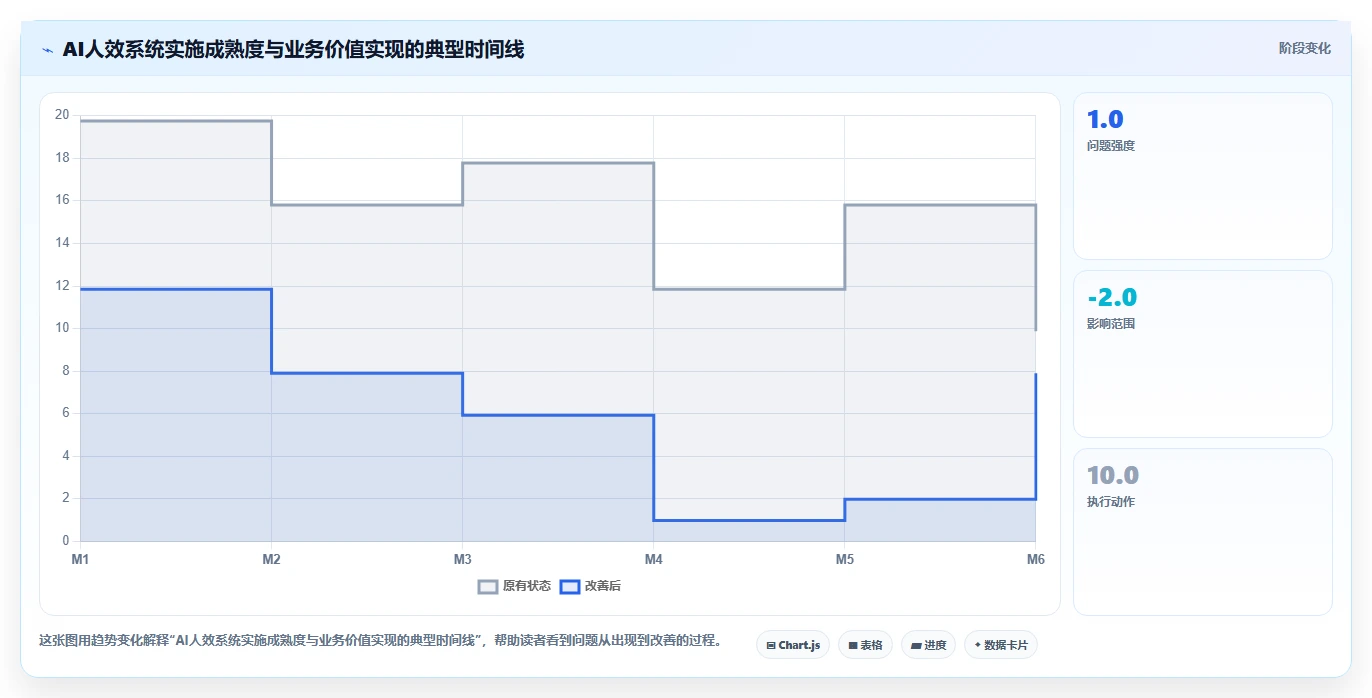This screenshot has height=698, width=1372.
Task: Click the y-axis value 0
Action: [x=65, y=541]
